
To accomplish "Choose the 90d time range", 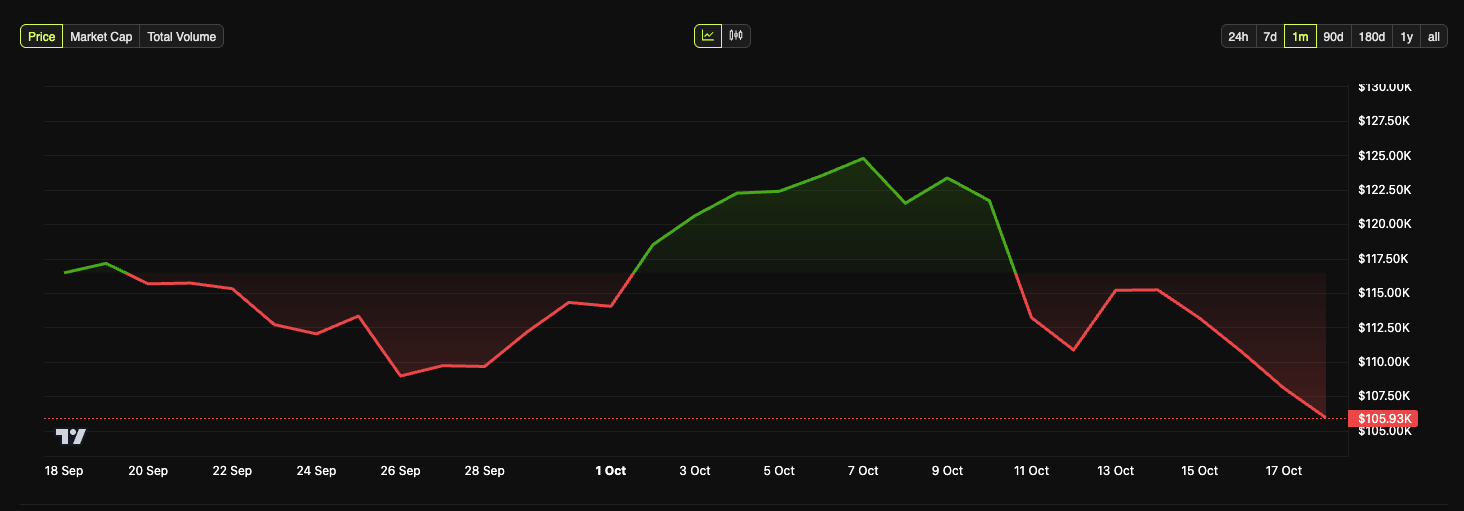I will tap(1333, 37).
